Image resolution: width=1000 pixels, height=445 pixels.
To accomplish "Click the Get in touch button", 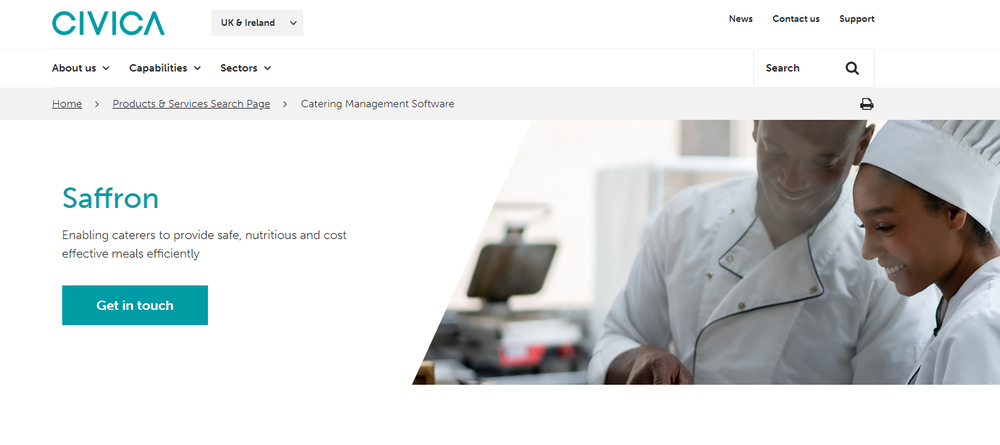I will click(x=135, y=305).
